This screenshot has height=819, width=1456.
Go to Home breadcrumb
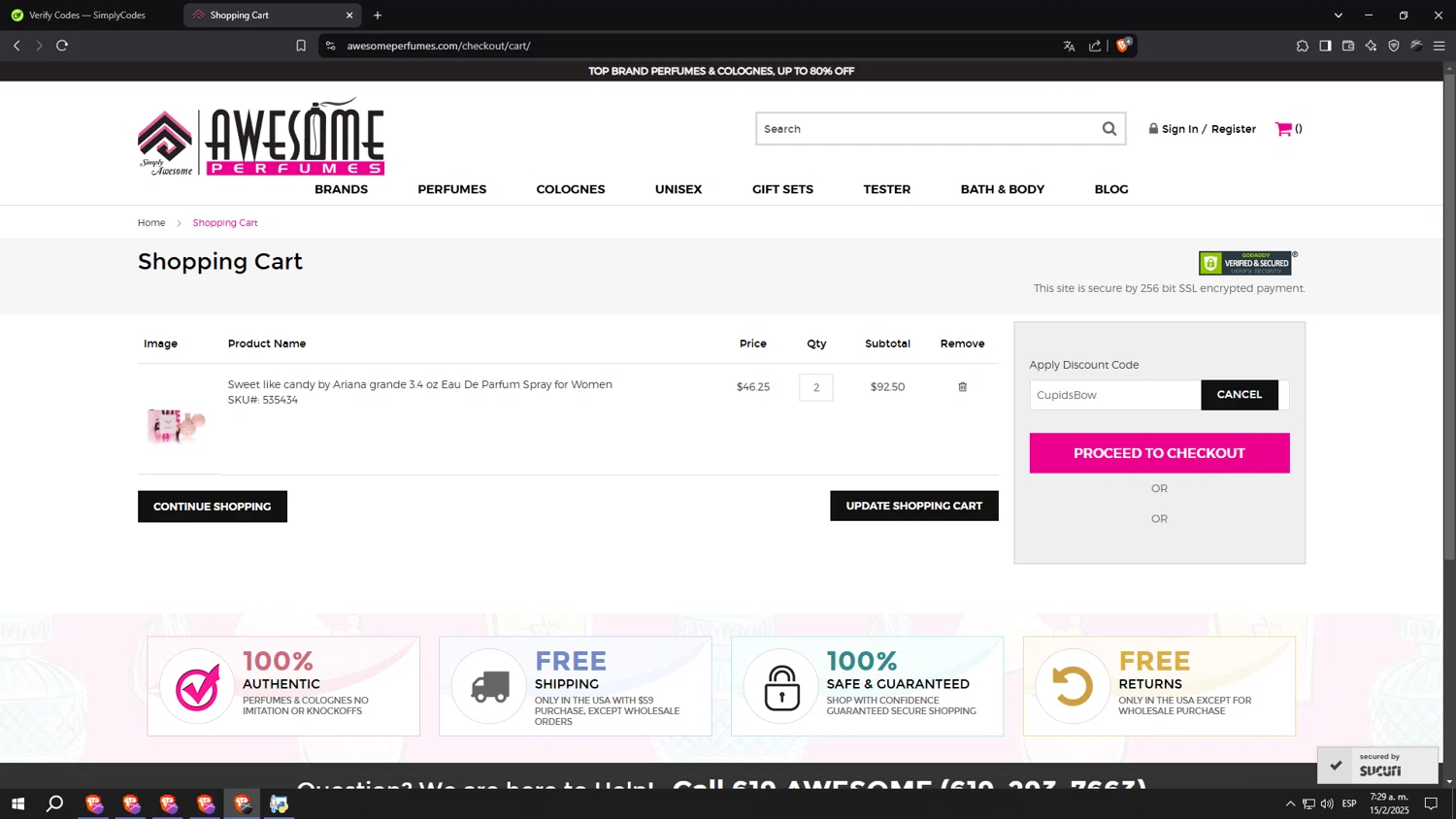tap(151, 222)
